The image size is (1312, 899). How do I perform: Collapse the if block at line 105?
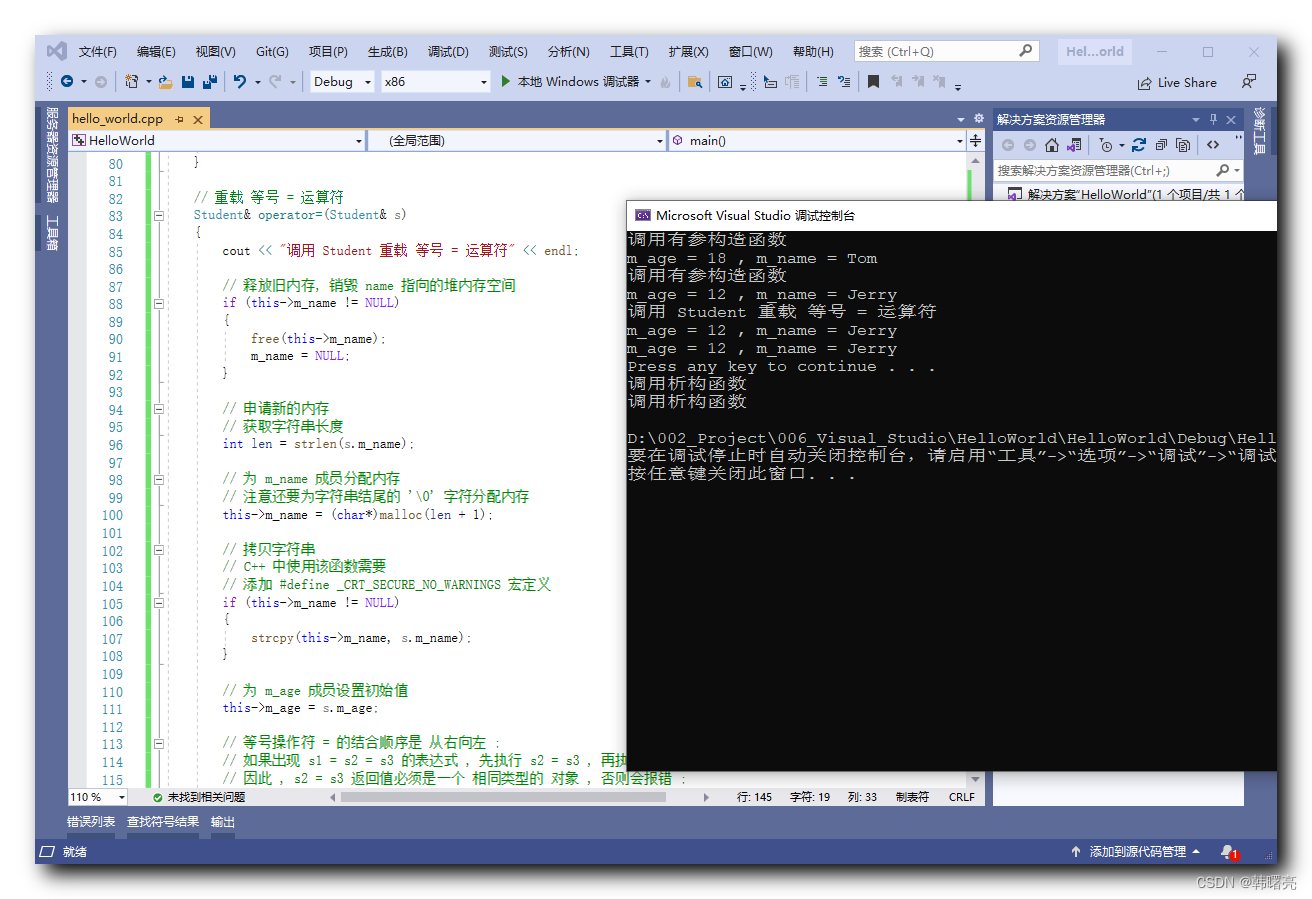[x=158, y=603]
